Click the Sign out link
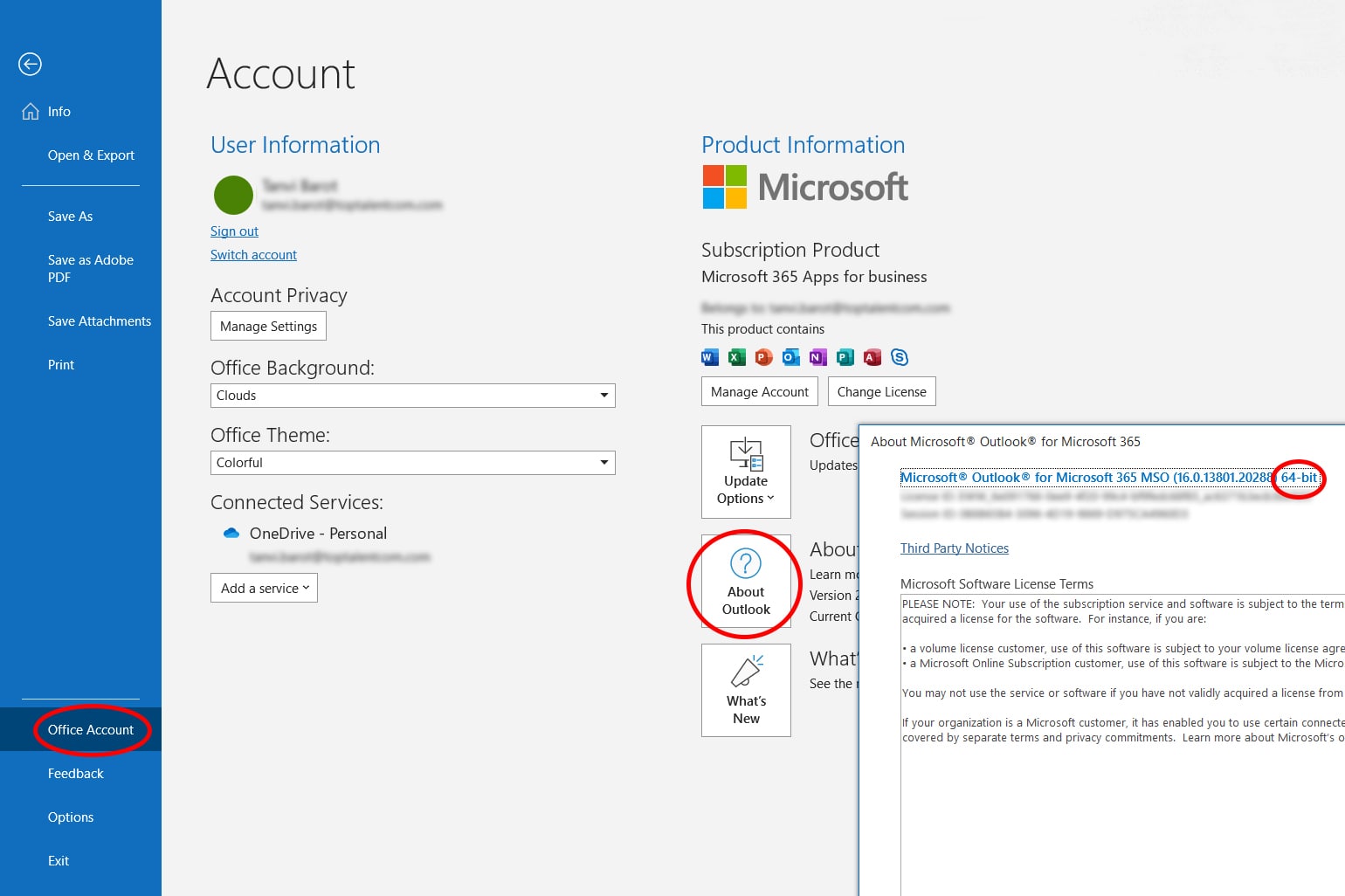 tap(234, 231)
